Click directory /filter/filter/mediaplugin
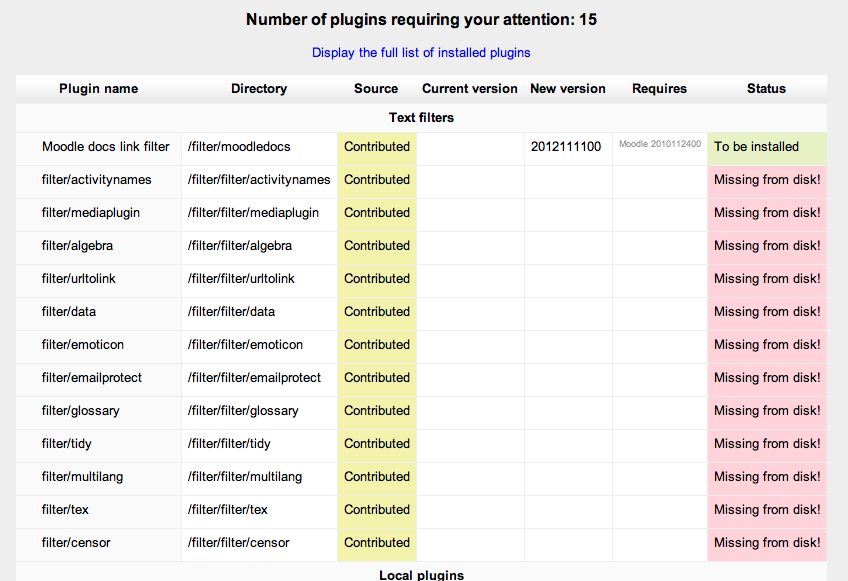 pyautogui.click(x=253, y=213)
